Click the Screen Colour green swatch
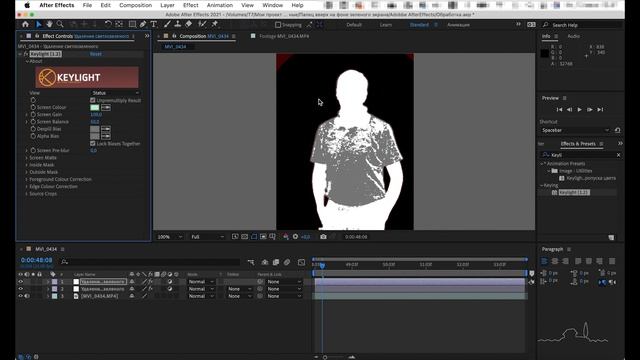Screen dimensions: 640x360 point(95,107)
